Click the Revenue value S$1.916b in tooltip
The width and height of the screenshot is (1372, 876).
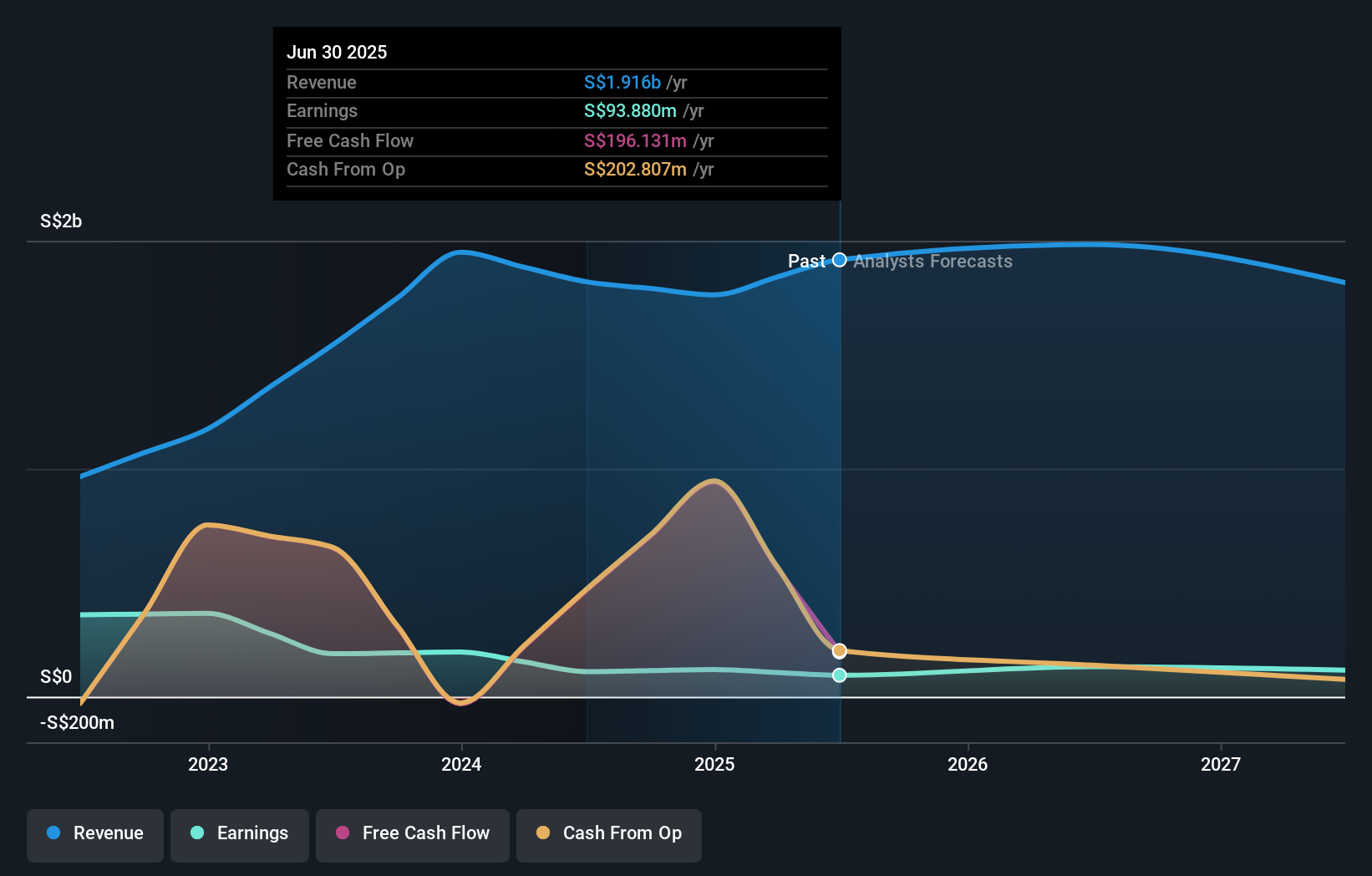tap(622, 82)
